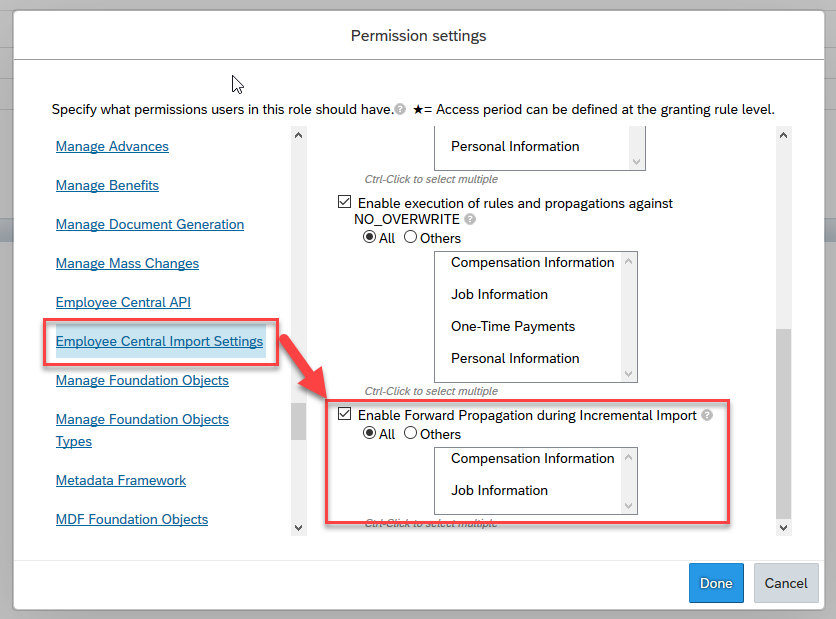The image size is (836, 619).
Task: Click right panel scrollbar down arrow
Action: click(x=783, y=528)
